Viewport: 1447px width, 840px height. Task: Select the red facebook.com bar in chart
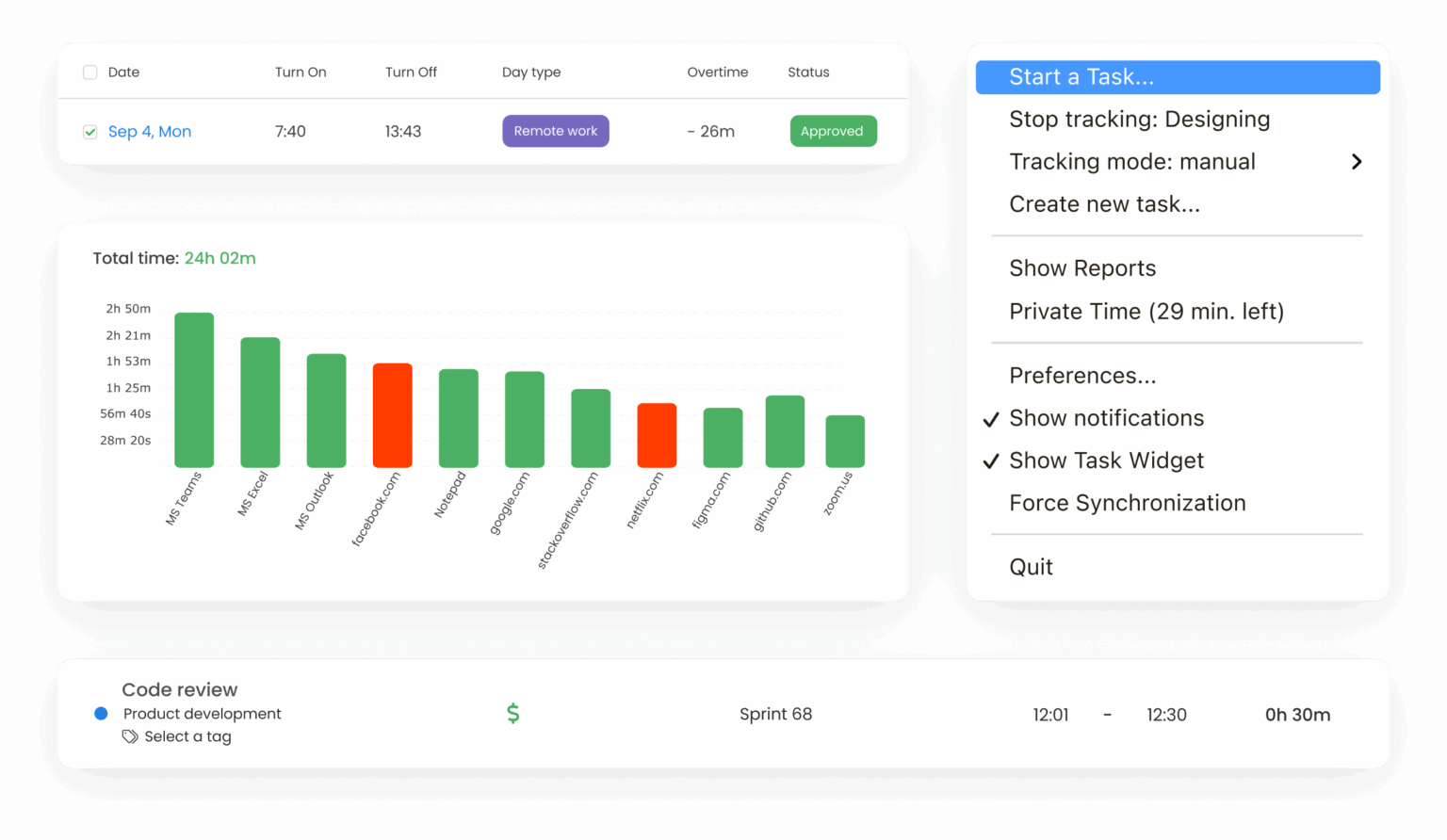[x=391, y=414]
